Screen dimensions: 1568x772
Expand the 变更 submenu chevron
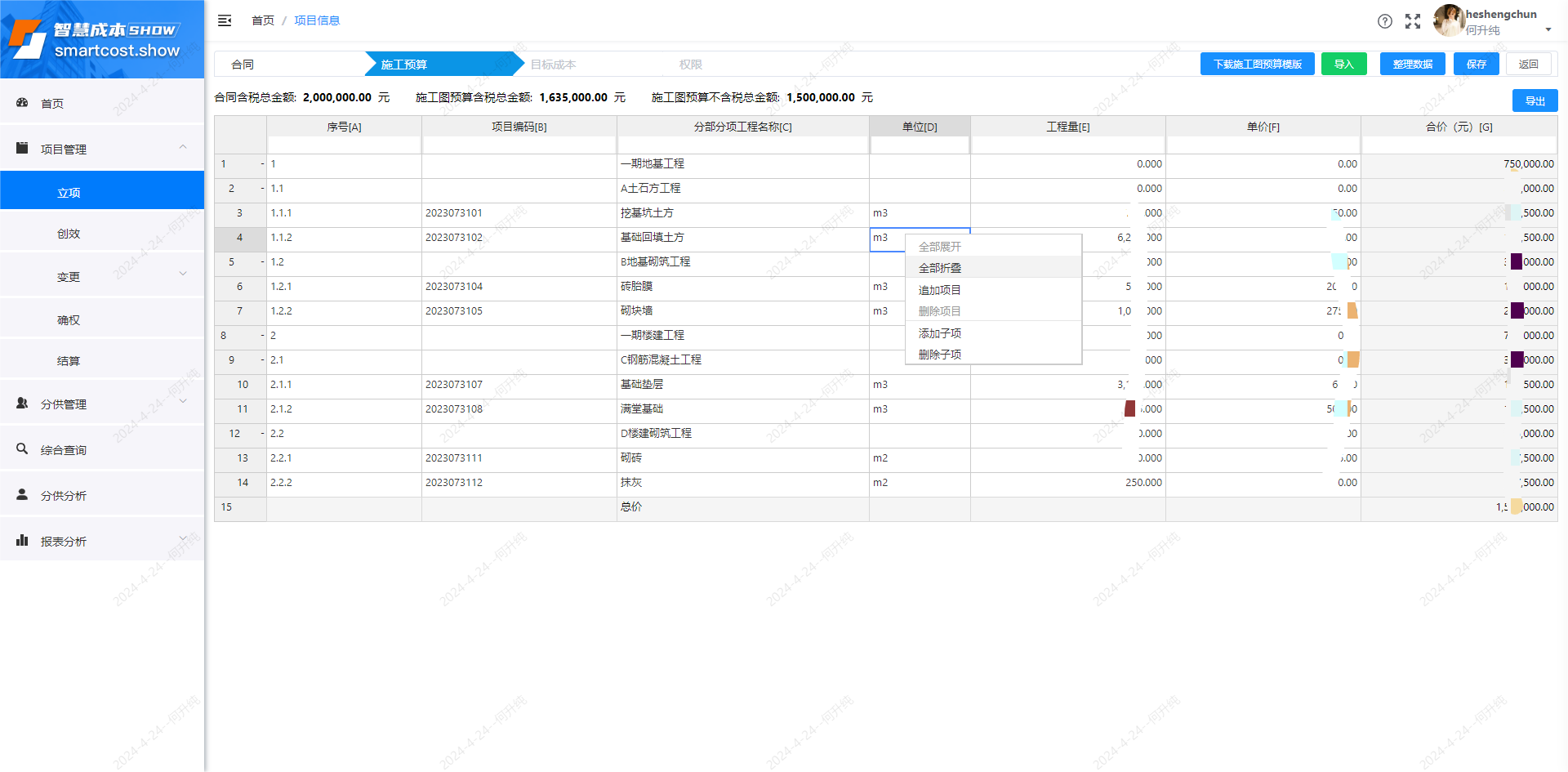pyautogui.click(x=183, y=274)
